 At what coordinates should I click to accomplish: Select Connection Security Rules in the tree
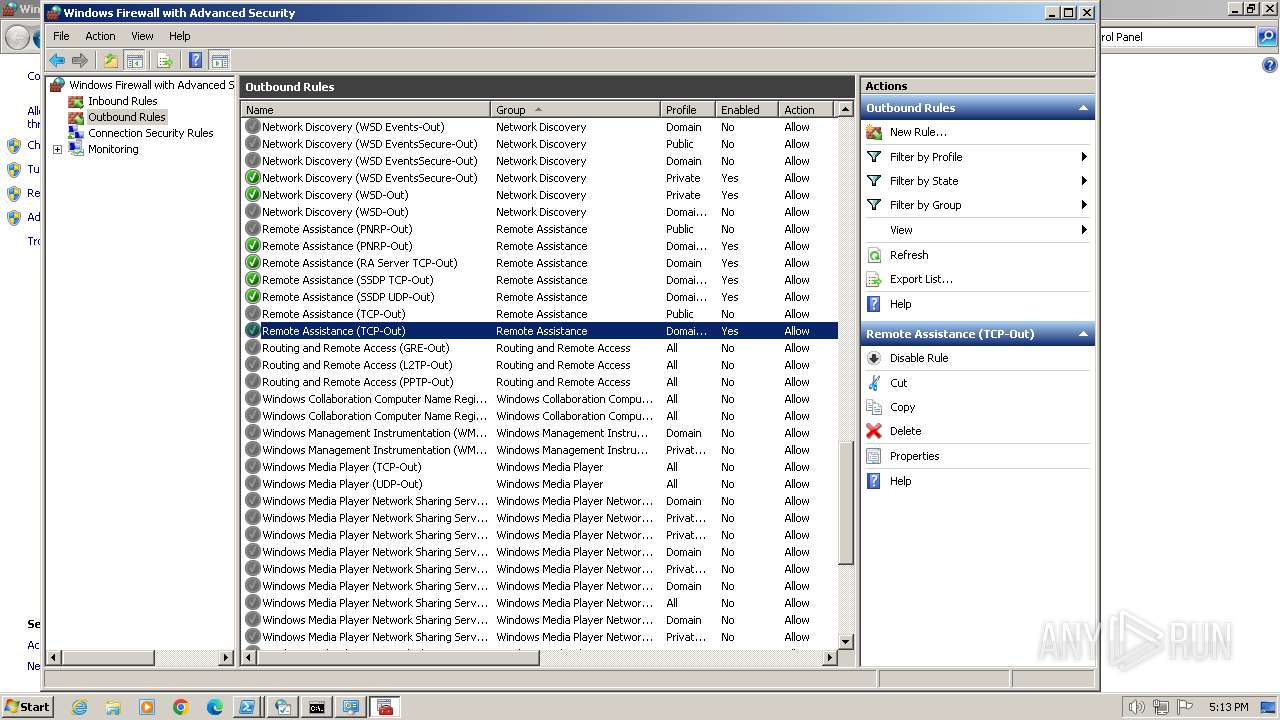(151, 133)
